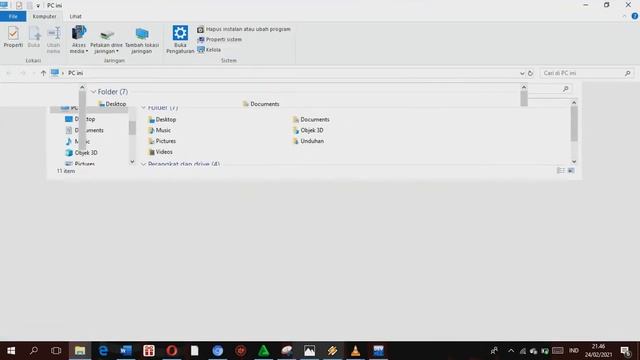Viewport: 640px width, 360px height.
Task: Switch to large icons view in status bar
Action: point(571,171)
